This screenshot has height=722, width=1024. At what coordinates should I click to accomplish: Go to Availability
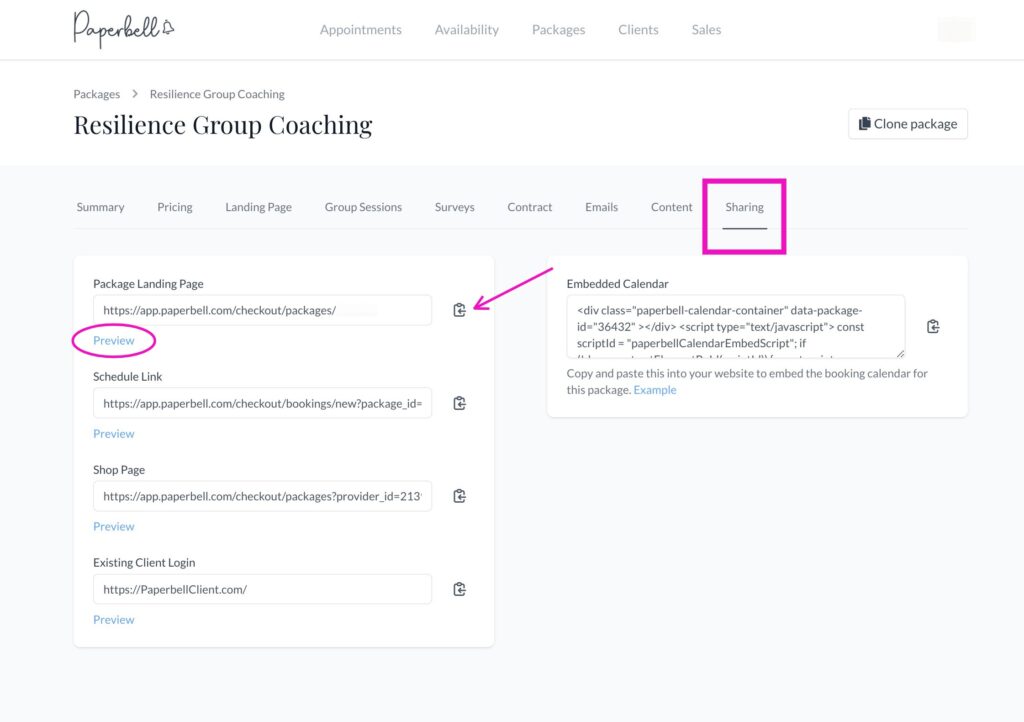(466, 30)
